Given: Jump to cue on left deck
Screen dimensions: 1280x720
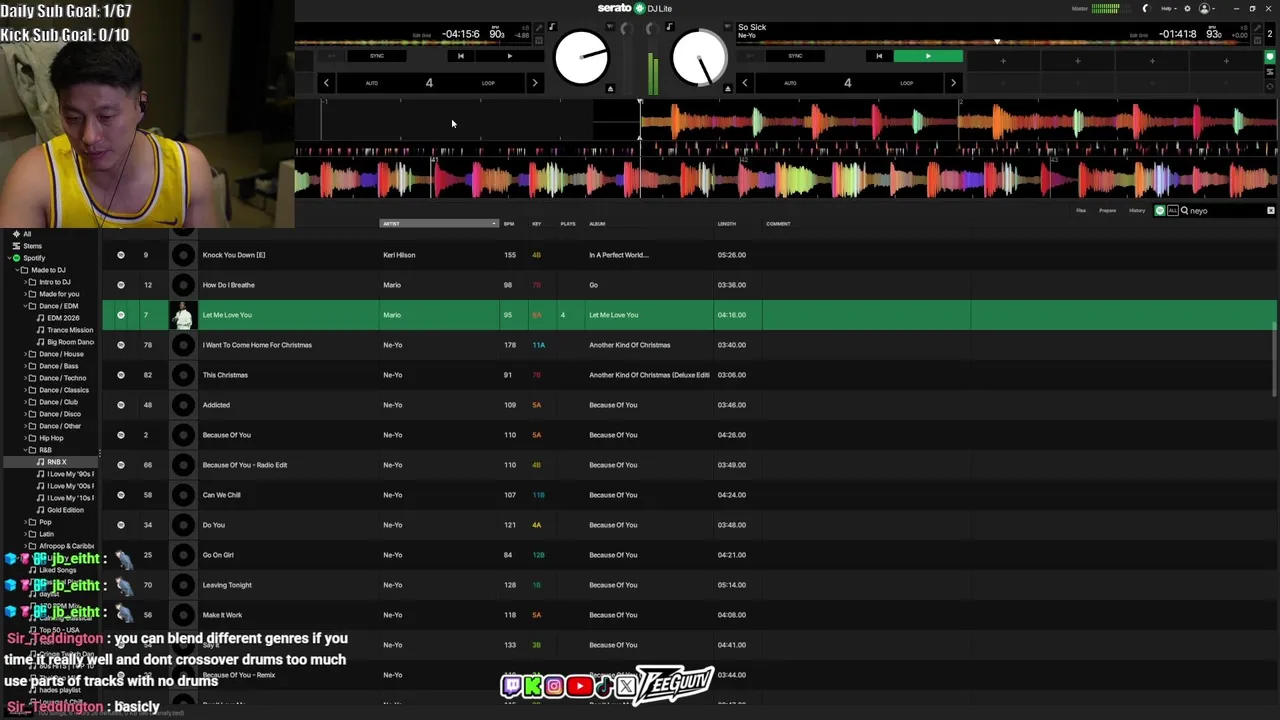Looking at the screenshot, I should tap(460, 56).
